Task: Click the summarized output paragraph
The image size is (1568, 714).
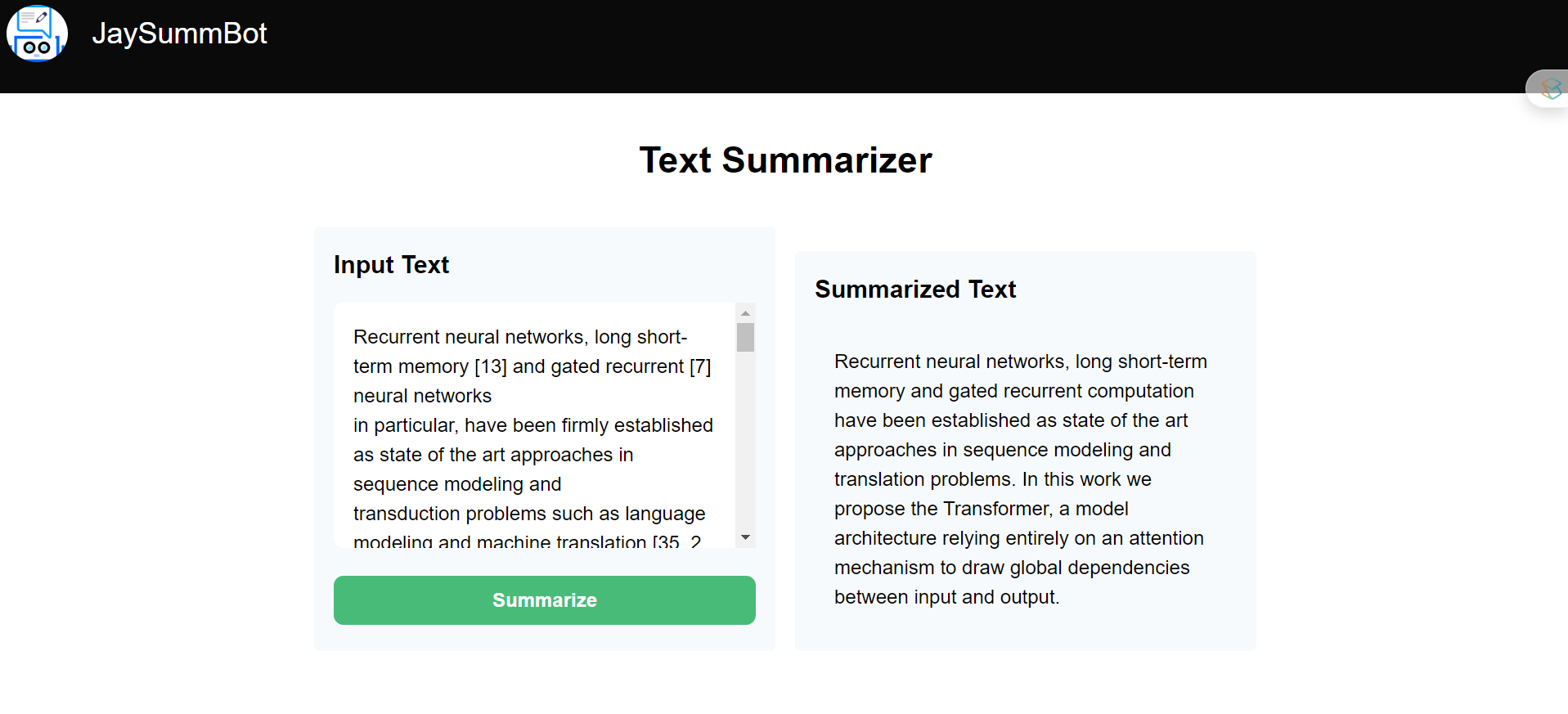Action: [1020, 479]
